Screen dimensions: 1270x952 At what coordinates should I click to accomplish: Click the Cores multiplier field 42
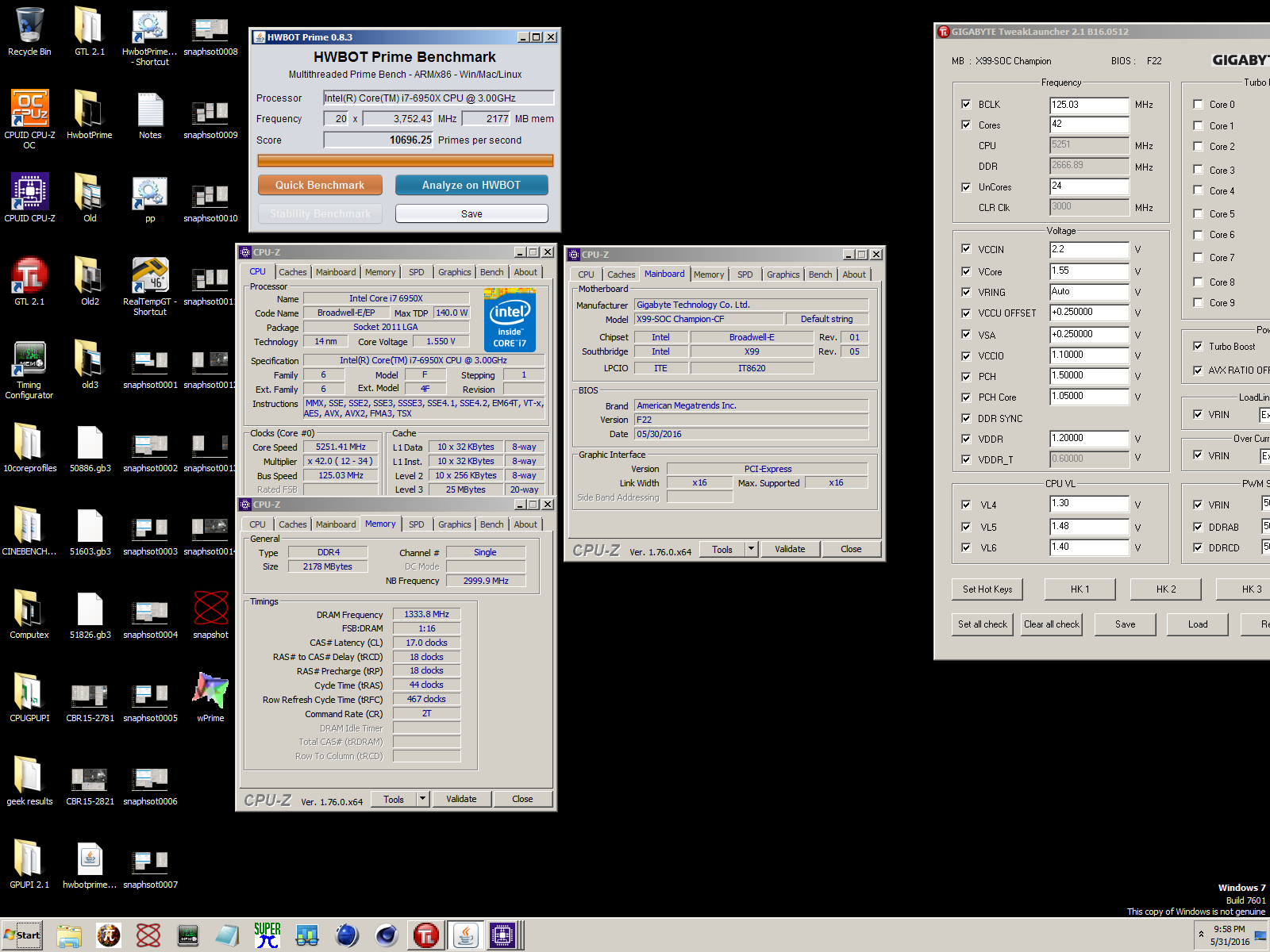click(x=1089, y=125)
